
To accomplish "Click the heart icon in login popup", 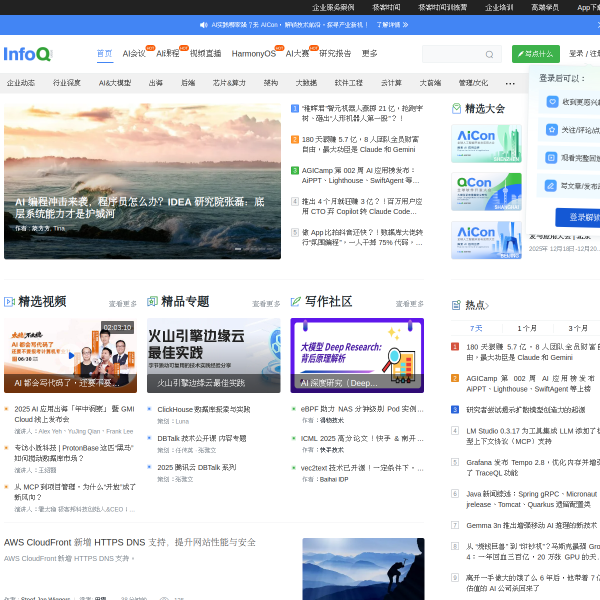I will [x=552, y=102].
